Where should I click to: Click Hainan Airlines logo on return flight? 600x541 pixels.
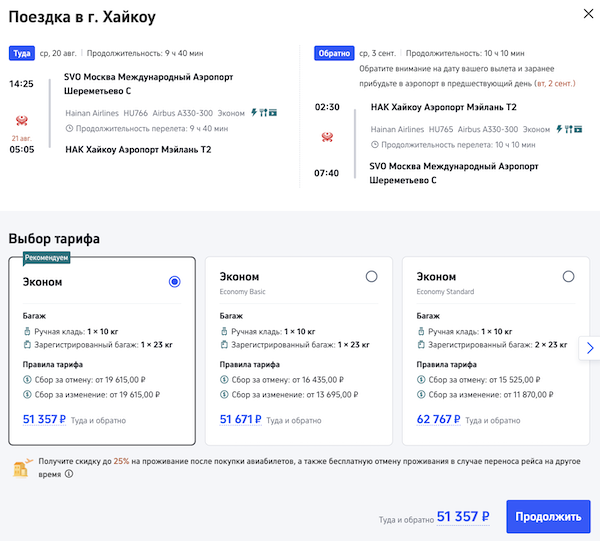point(327,136)
